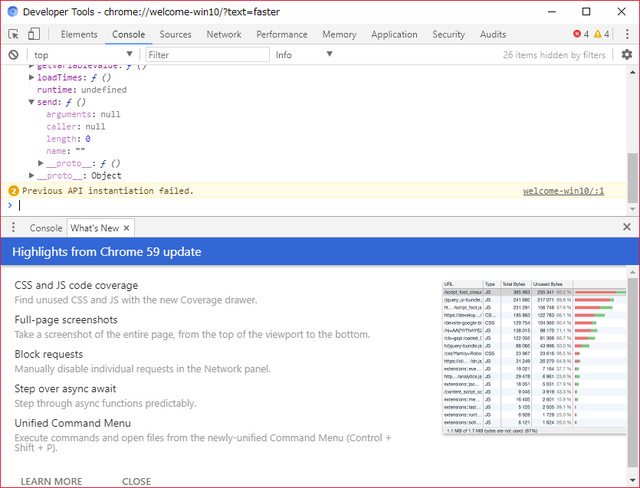The width and height of the screenshot is (640, 488).
Task: Click the console output vertical scrollbar
Action: (632, 177)
